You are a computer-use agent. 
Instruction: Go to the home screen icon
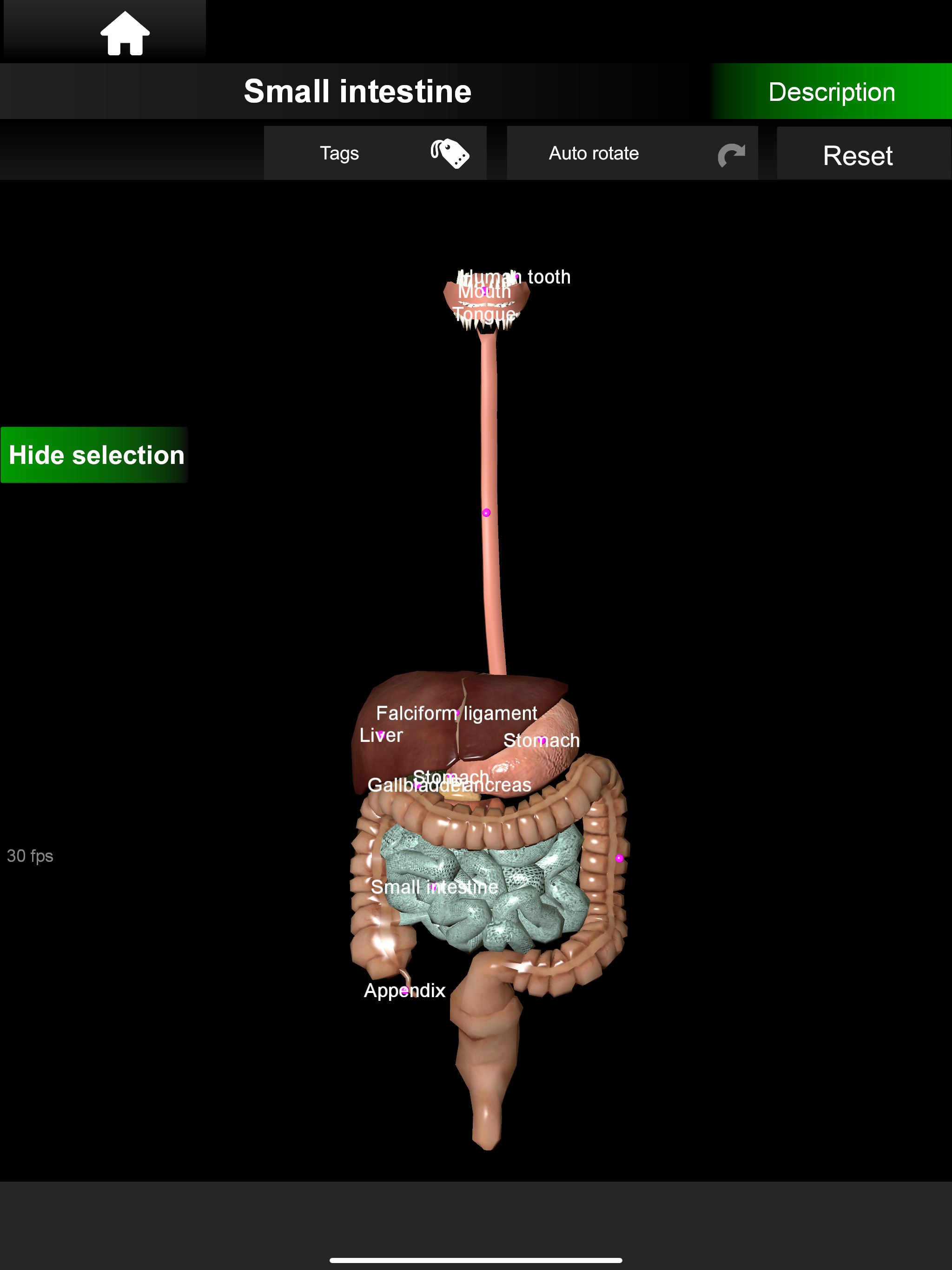125,33
